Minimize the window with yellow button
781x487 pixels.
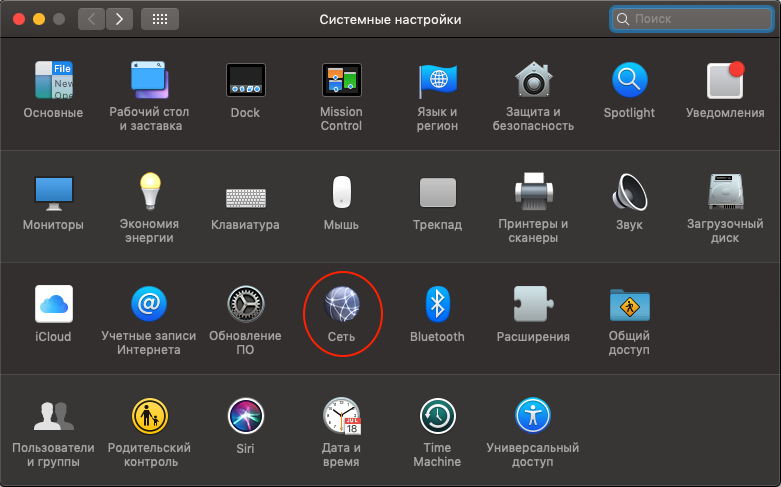click(39, 19)
